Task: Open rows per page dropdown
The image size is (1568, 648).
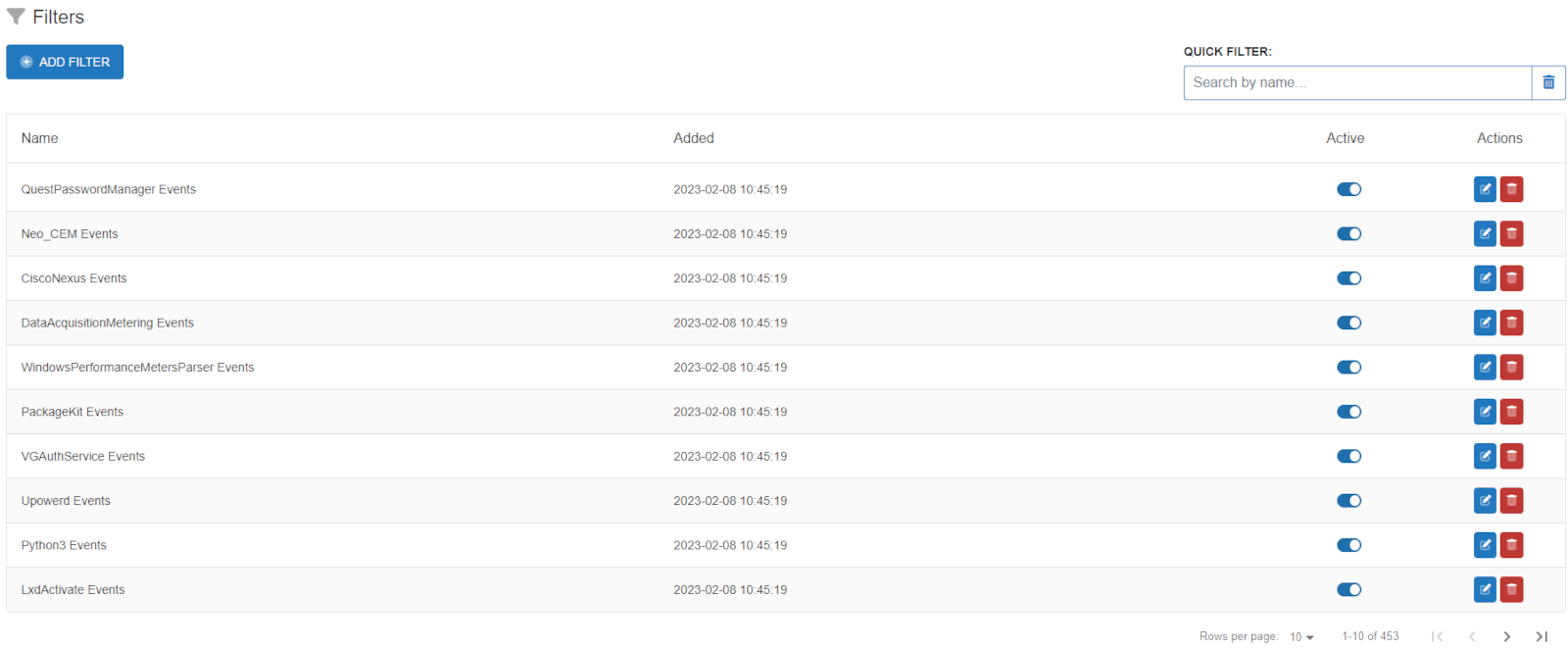Action: click(x=1301, y=637)
